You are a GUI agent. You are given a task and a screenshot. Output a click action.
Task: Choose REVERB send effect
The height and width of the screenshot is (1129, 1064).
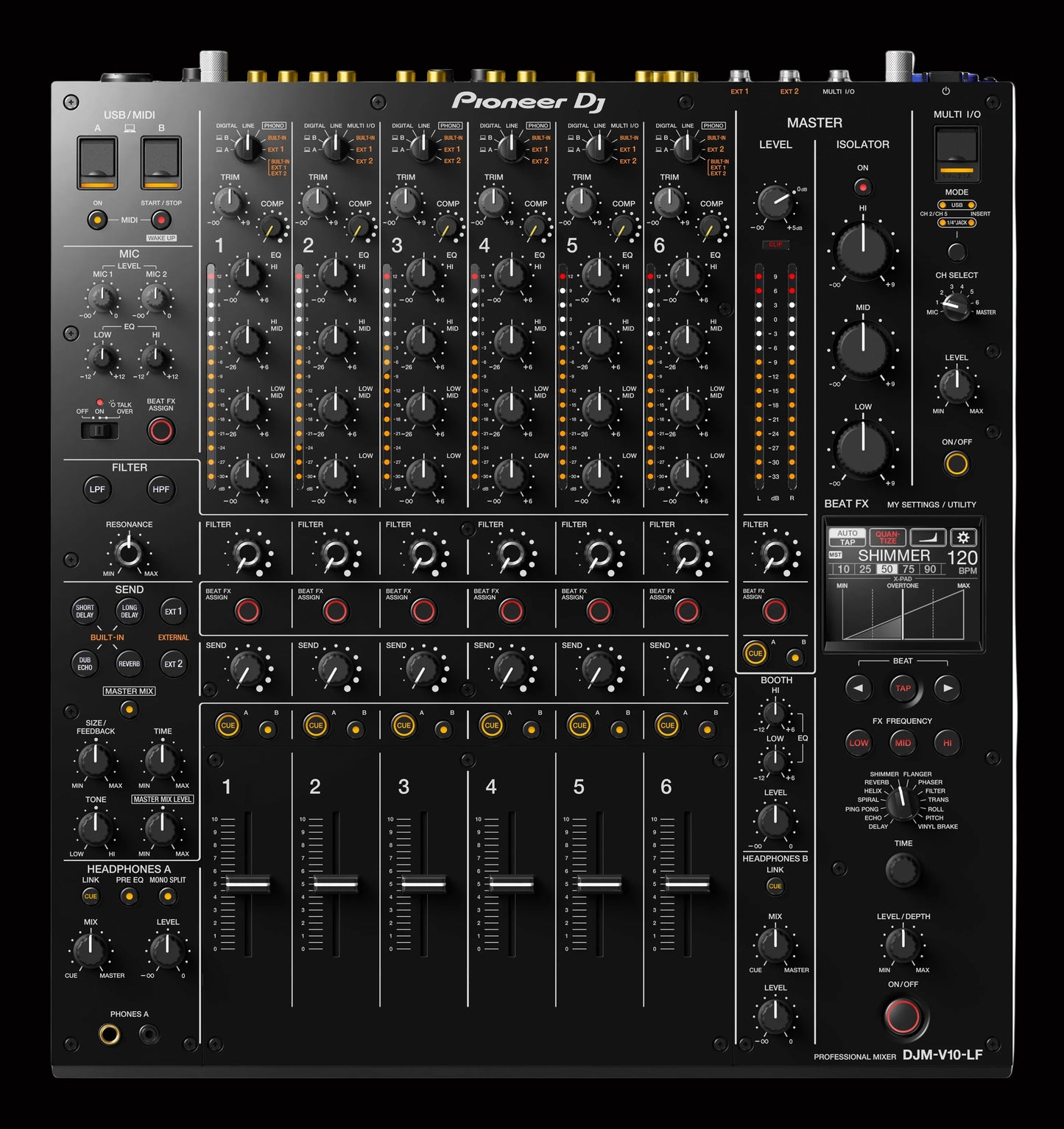[x=129, y=664]
